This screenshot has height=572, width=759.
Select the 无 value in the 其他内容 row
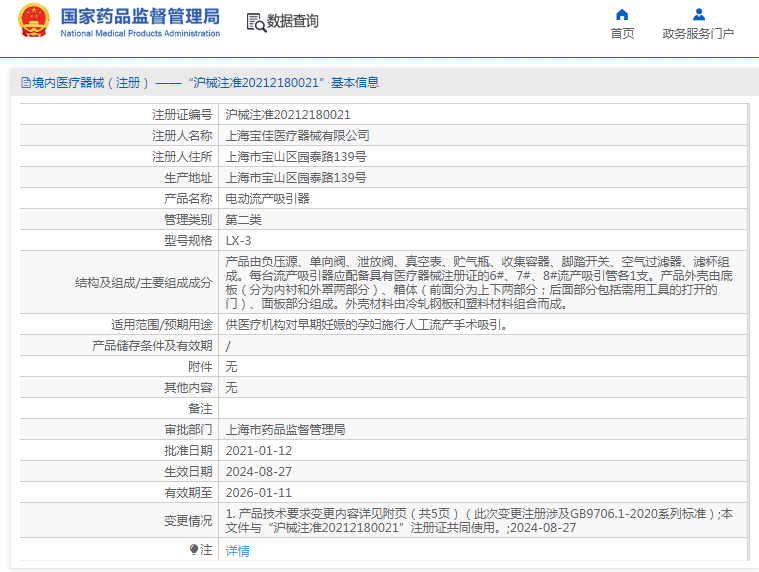click(231, 388)
